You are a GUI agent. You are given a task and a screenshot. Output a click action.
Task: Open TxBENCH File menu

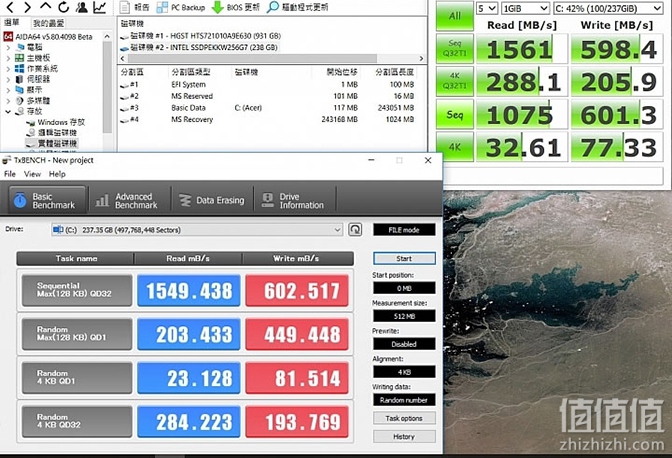[x=10, y=174]
